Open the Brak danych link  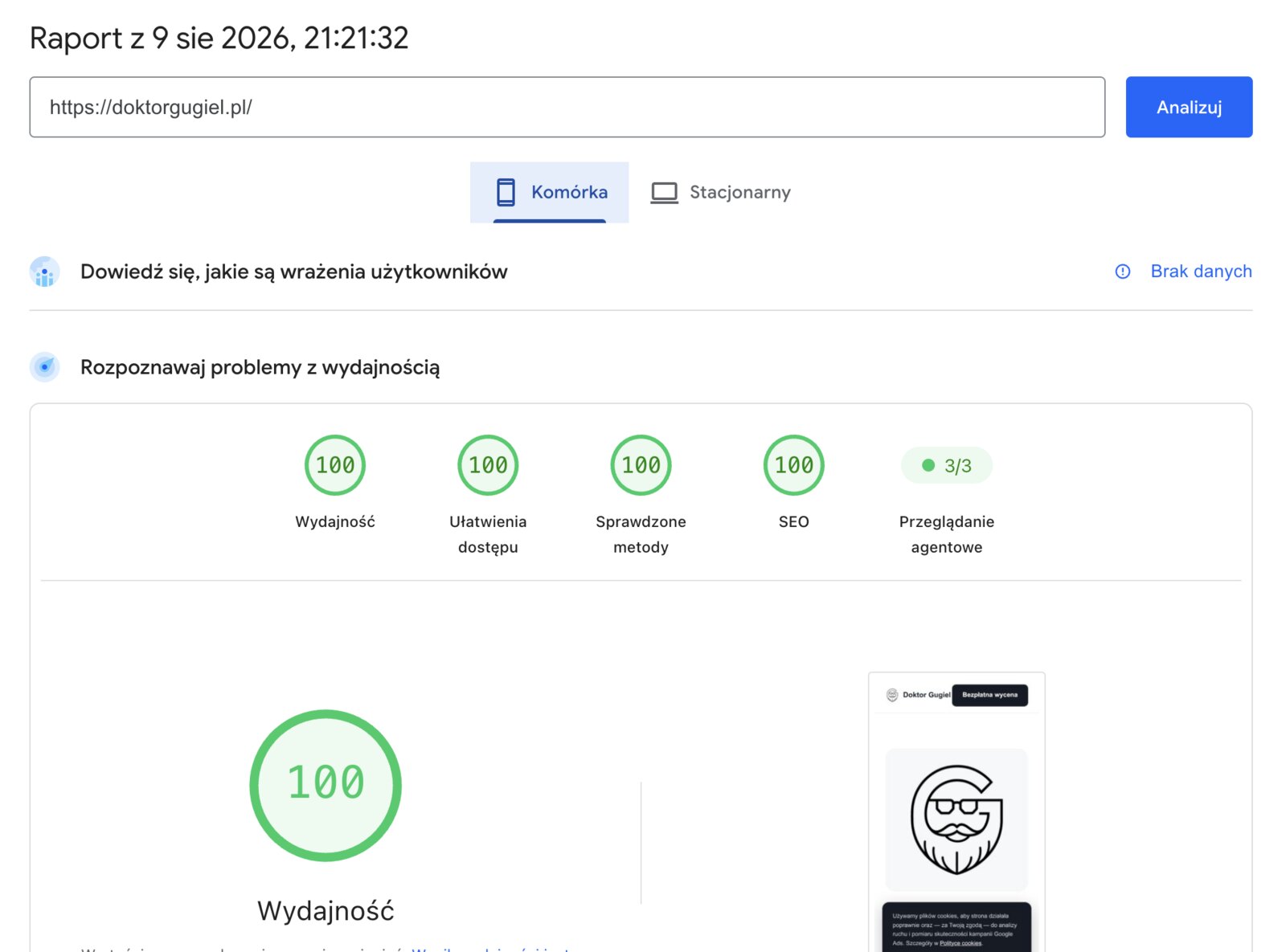click(x=1201, y=272)
